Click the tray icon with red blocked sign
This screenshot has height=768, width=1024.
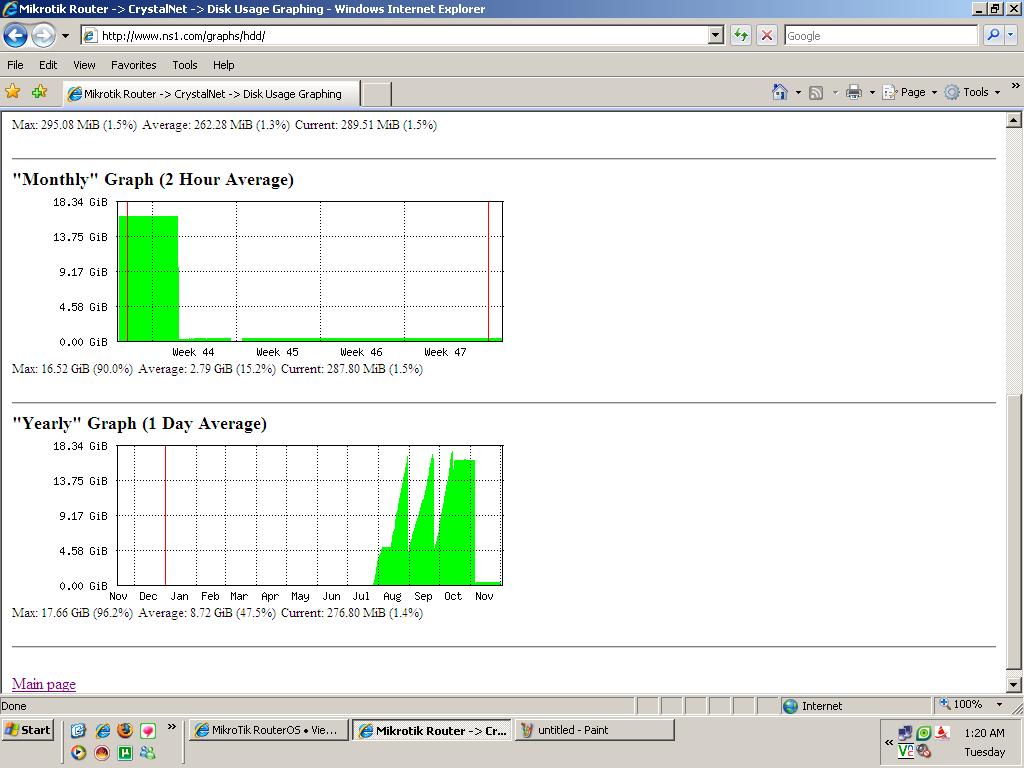(923, 751)
